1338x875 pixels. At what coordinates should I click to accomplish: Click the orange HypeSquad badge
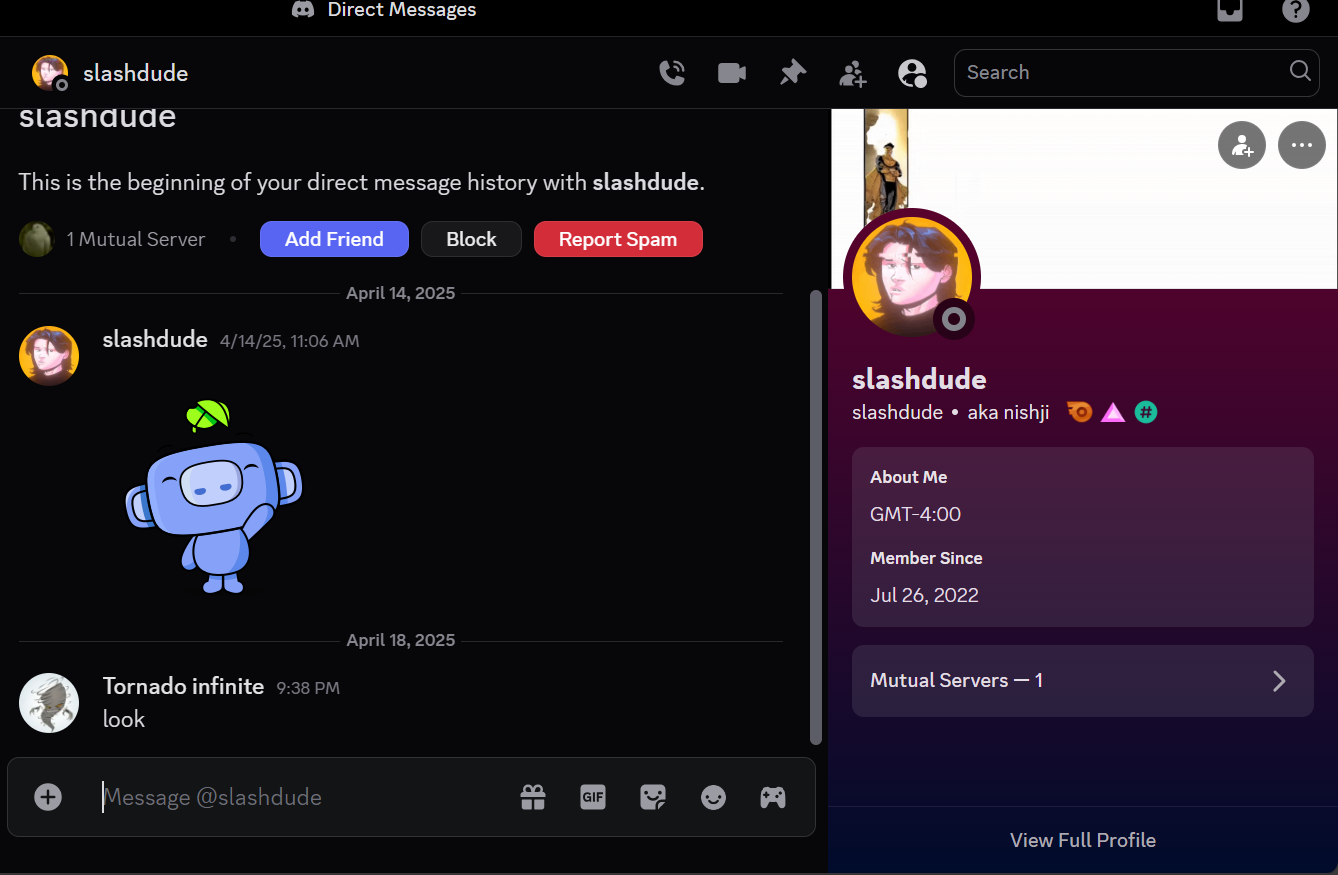(x=1079, y=412)
